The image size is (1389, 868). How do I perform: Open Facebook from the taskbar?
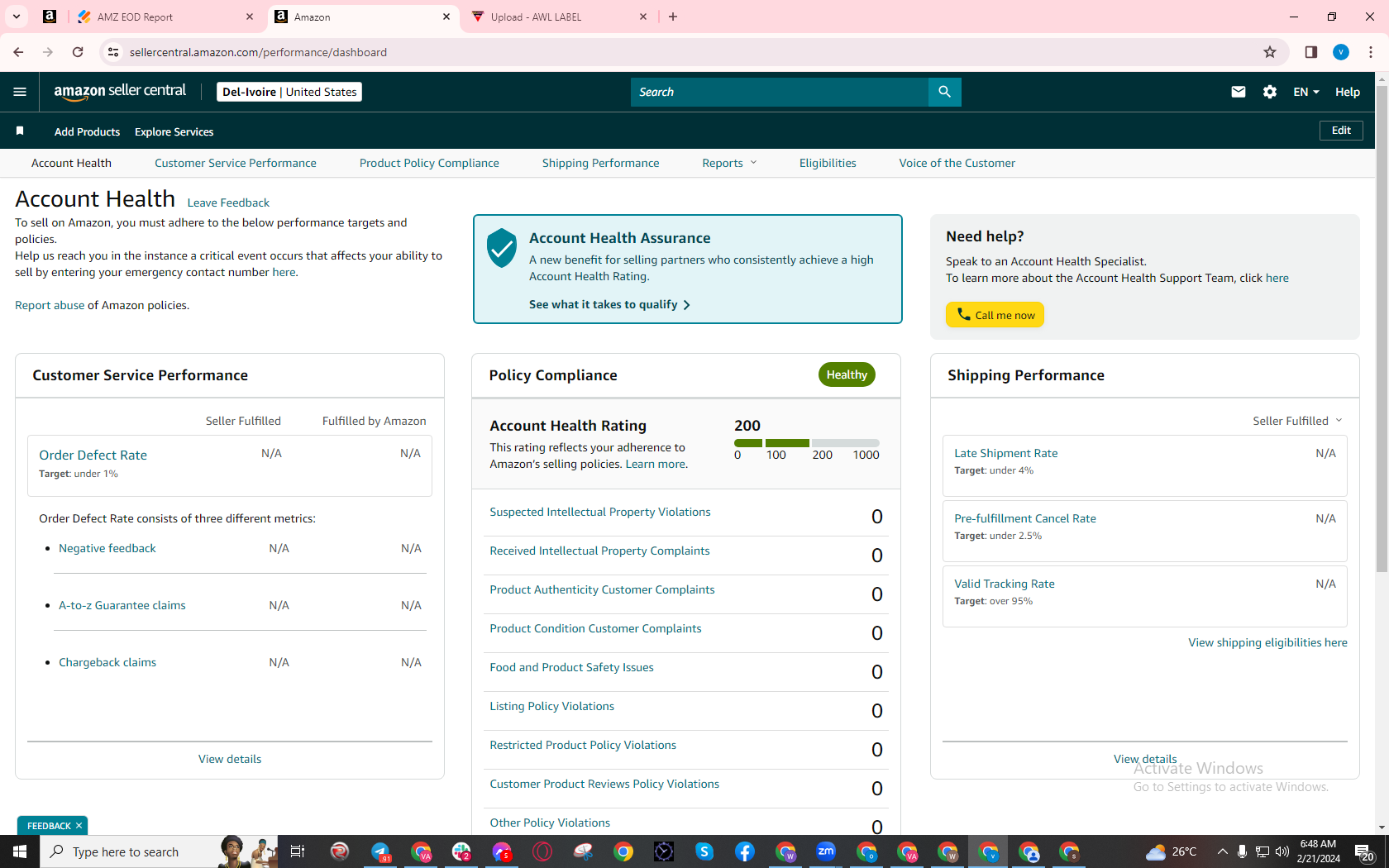(745, 851)
